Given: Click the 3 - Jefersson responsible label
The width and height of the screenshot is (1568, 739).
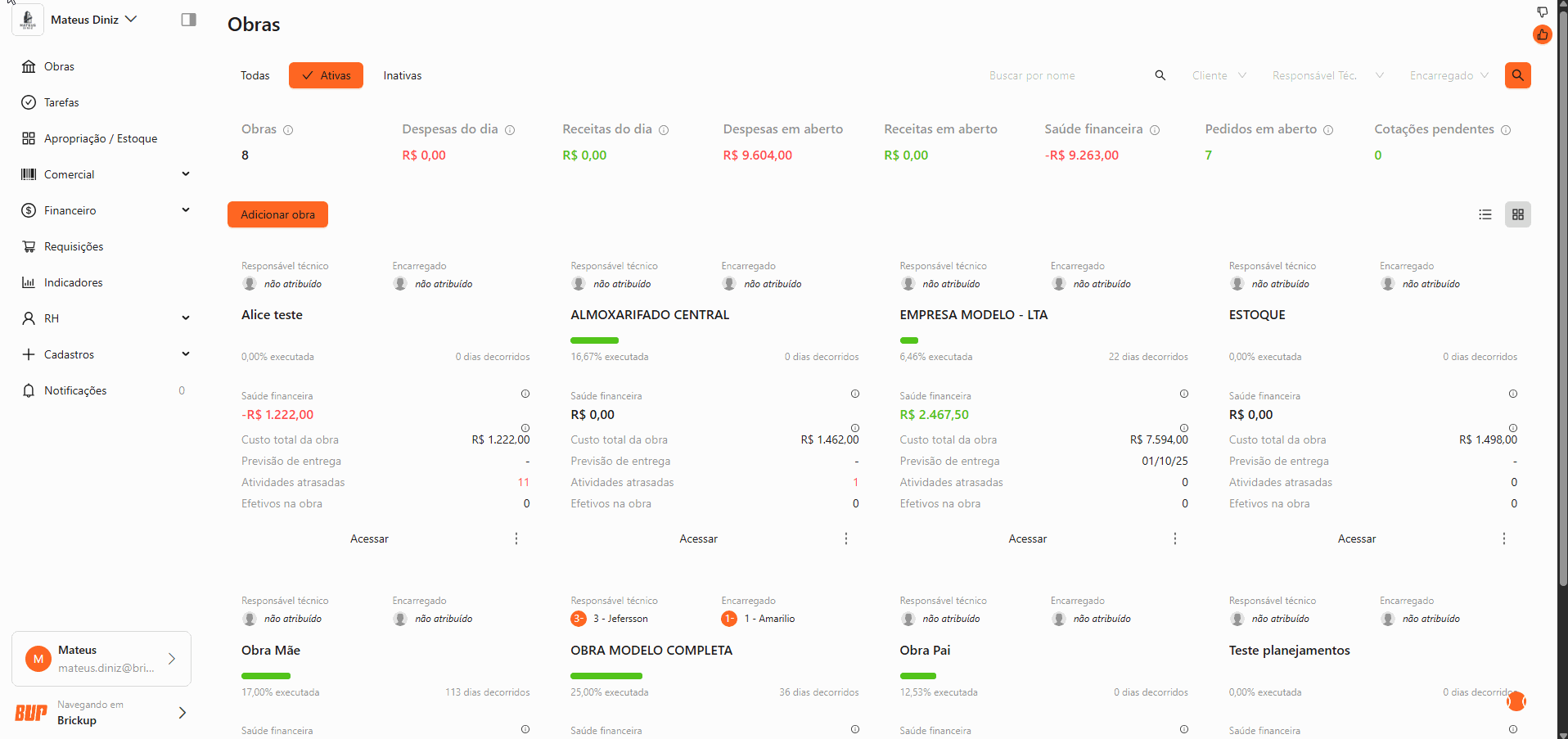Looking at the screenshot, I should (x=620, y=619).
